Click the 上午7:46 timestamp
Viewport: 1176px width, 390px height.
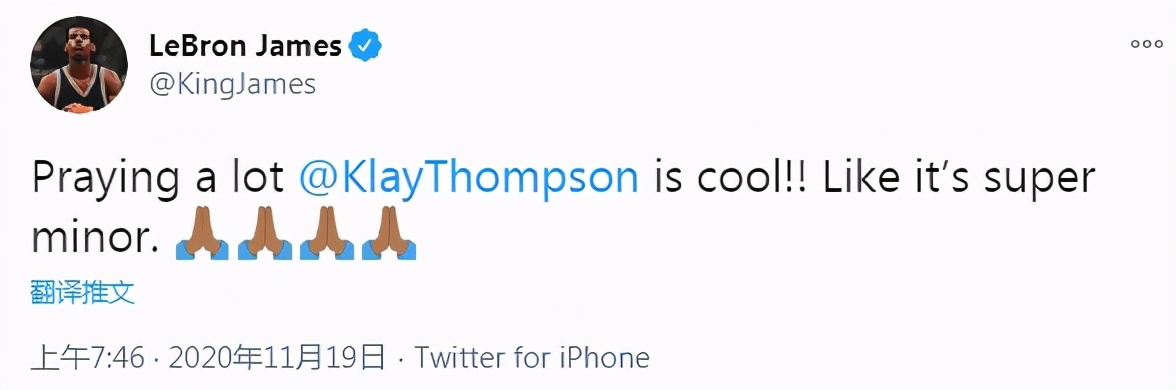[87, 358]
